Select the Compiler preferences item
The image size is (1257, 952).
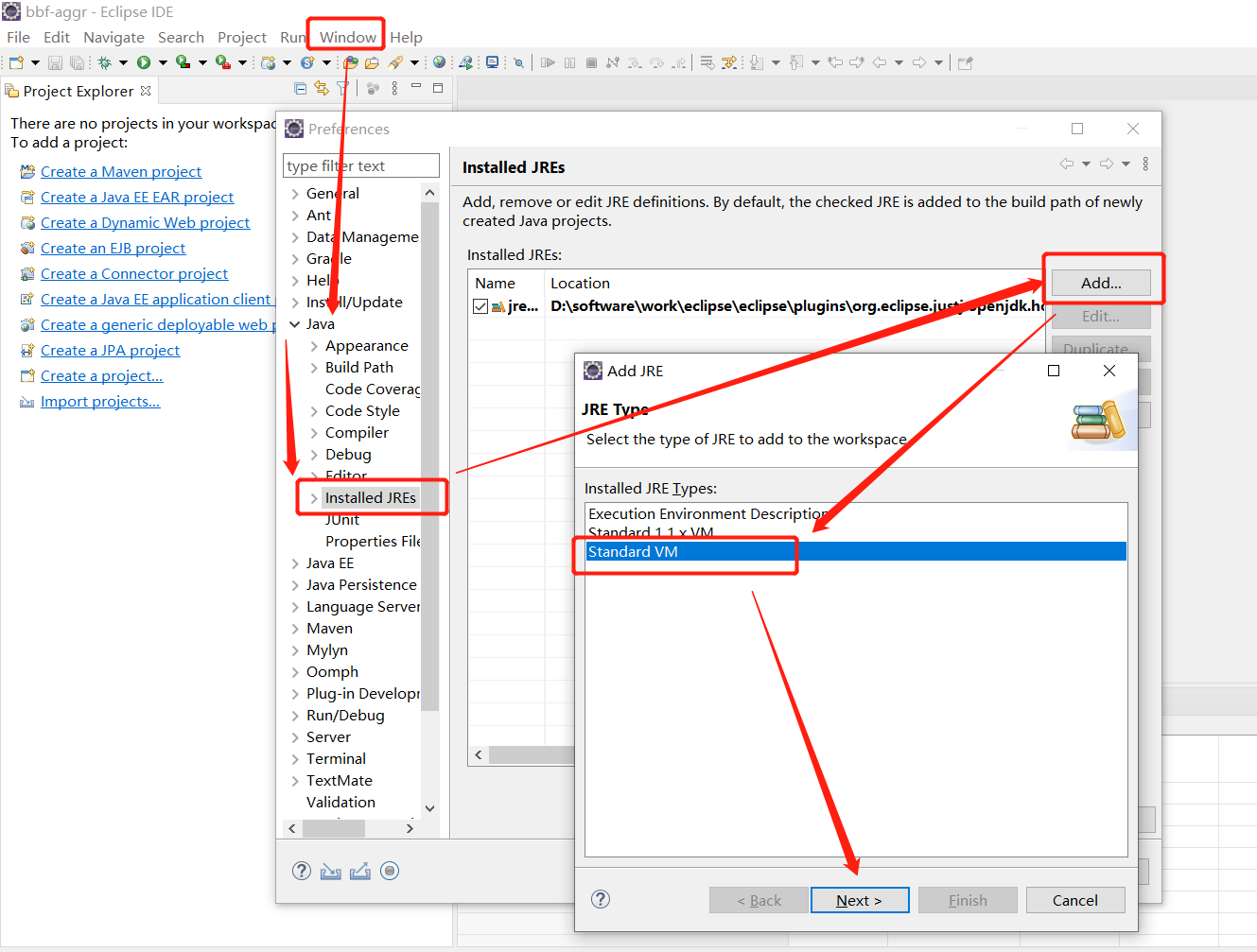pos(357,433)
